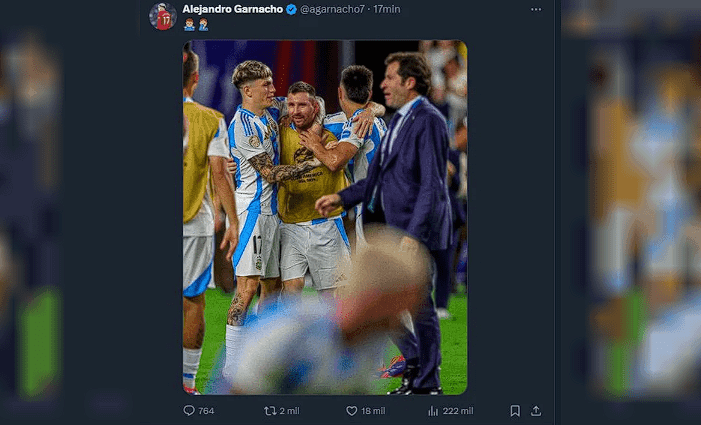Click the share upload icon

[x=536, y=410]
